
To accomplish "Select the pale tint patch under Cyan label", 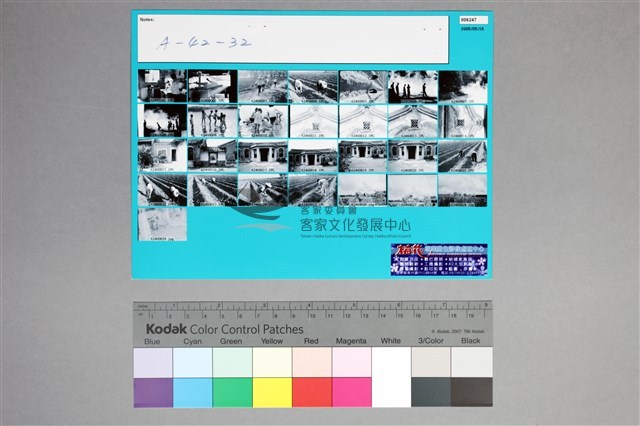I will pos(193,362).
